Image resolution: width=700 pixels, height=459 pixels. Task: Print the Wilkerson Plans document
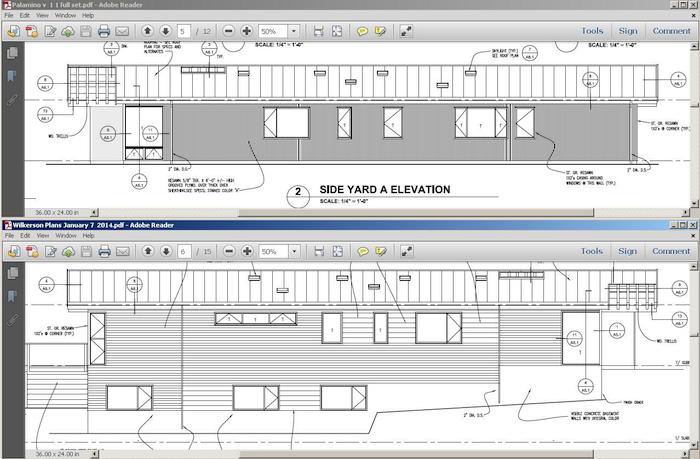(x=104, y=251)
